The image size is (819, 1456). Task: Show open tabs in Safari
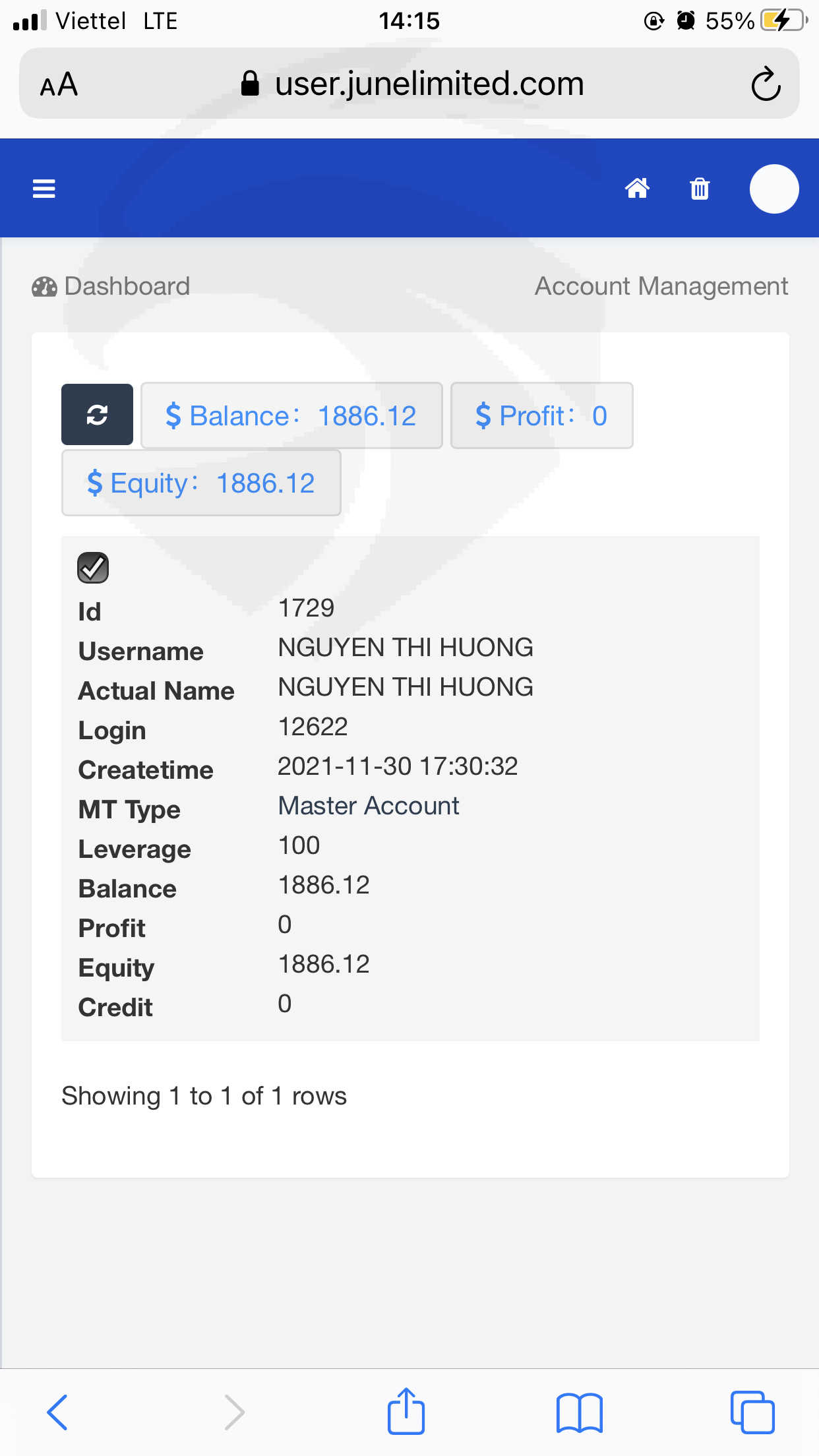pos(752,1412)
